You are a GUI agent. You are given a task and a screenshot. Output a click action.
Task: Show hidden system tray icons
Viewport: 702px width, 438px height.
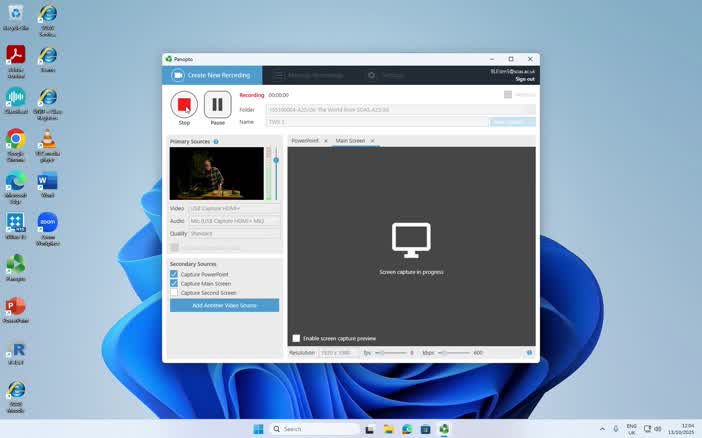(x=602, y=429)
